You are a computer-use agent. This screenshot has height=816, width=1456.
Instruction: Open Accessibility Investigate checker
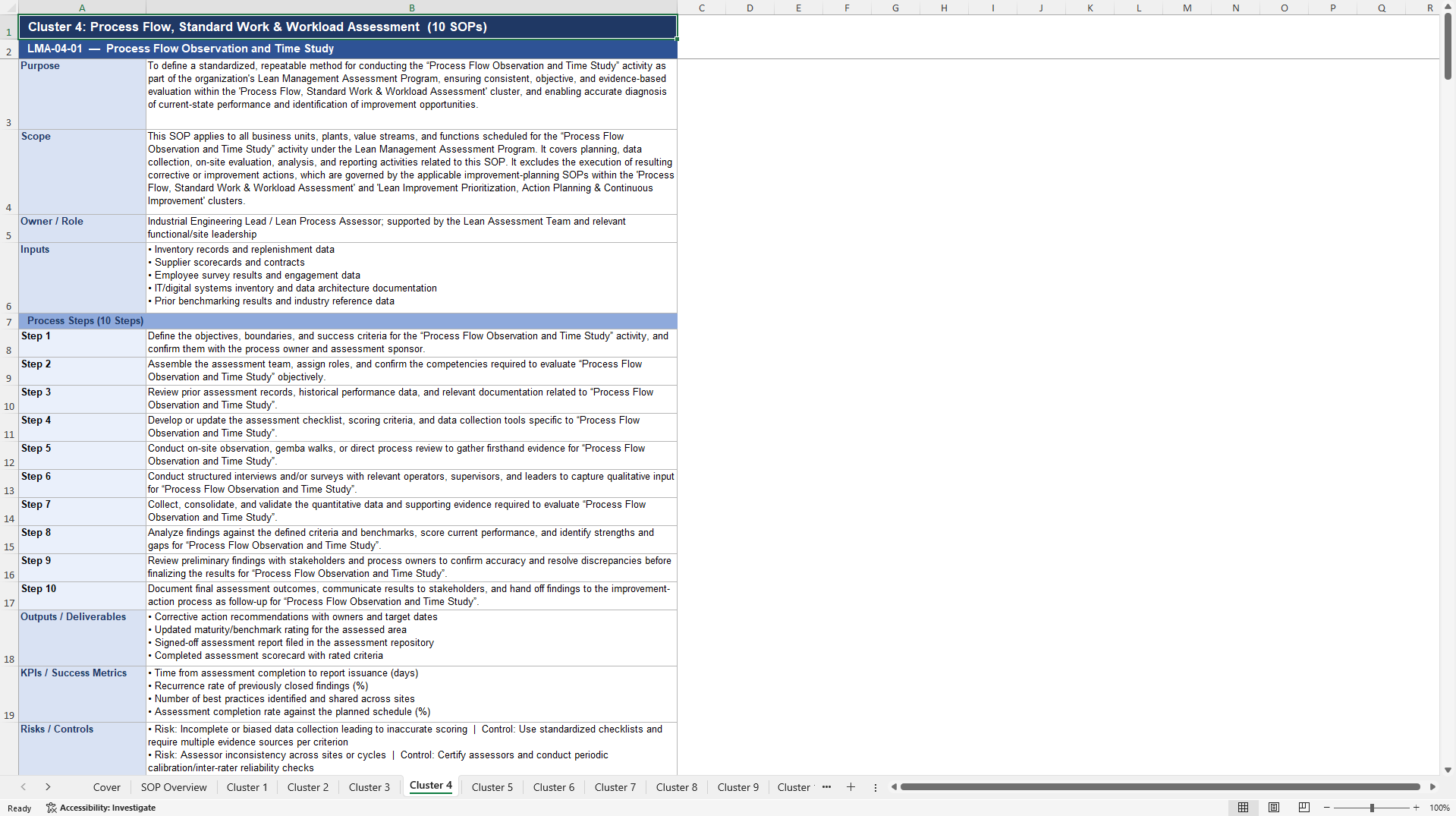[x=101, y=808]
